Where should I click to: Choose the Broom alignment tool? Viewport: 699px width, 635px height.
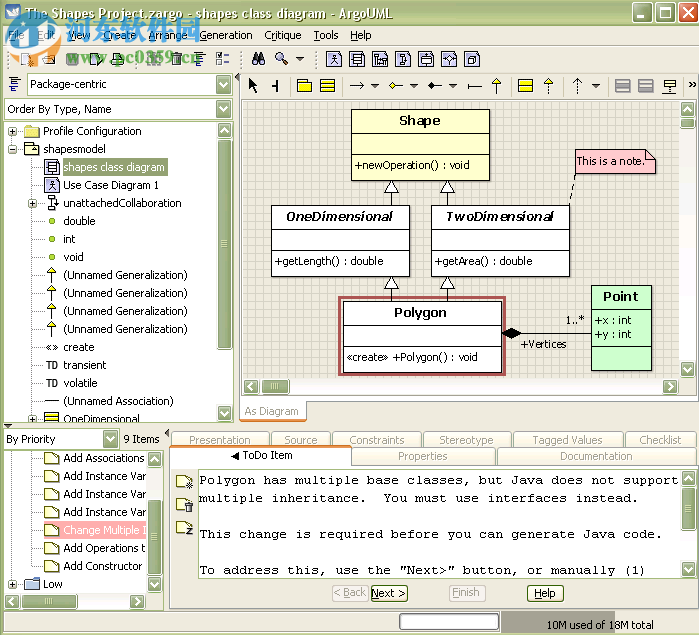[x=275, y=86]
